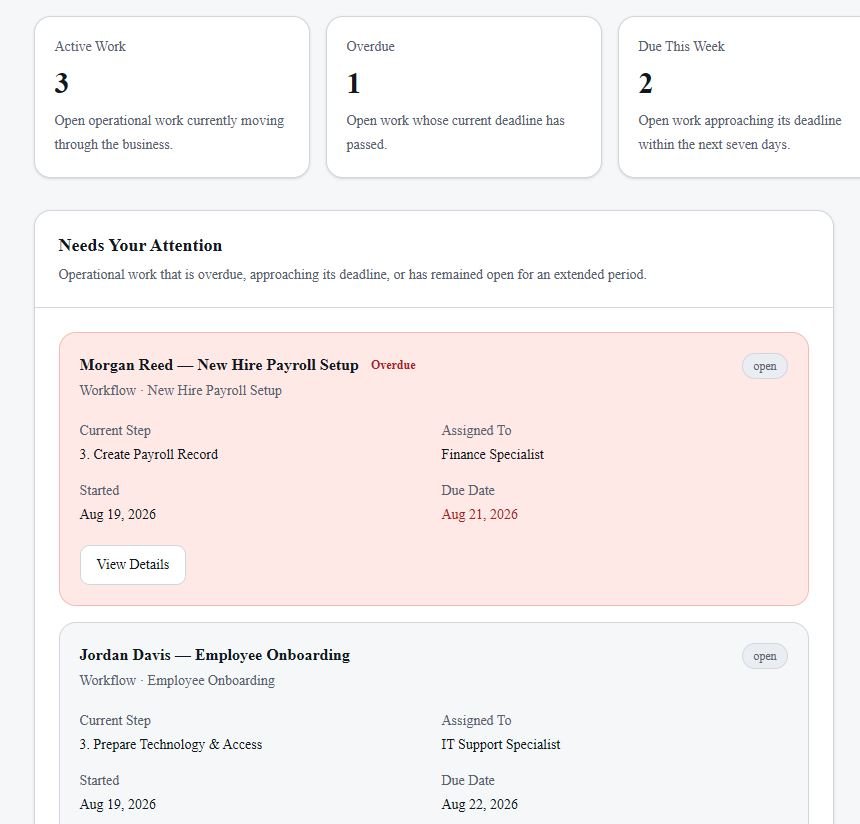Click the red due date Aug 21, 2026

pyautogui.click(x=479, y=514)
